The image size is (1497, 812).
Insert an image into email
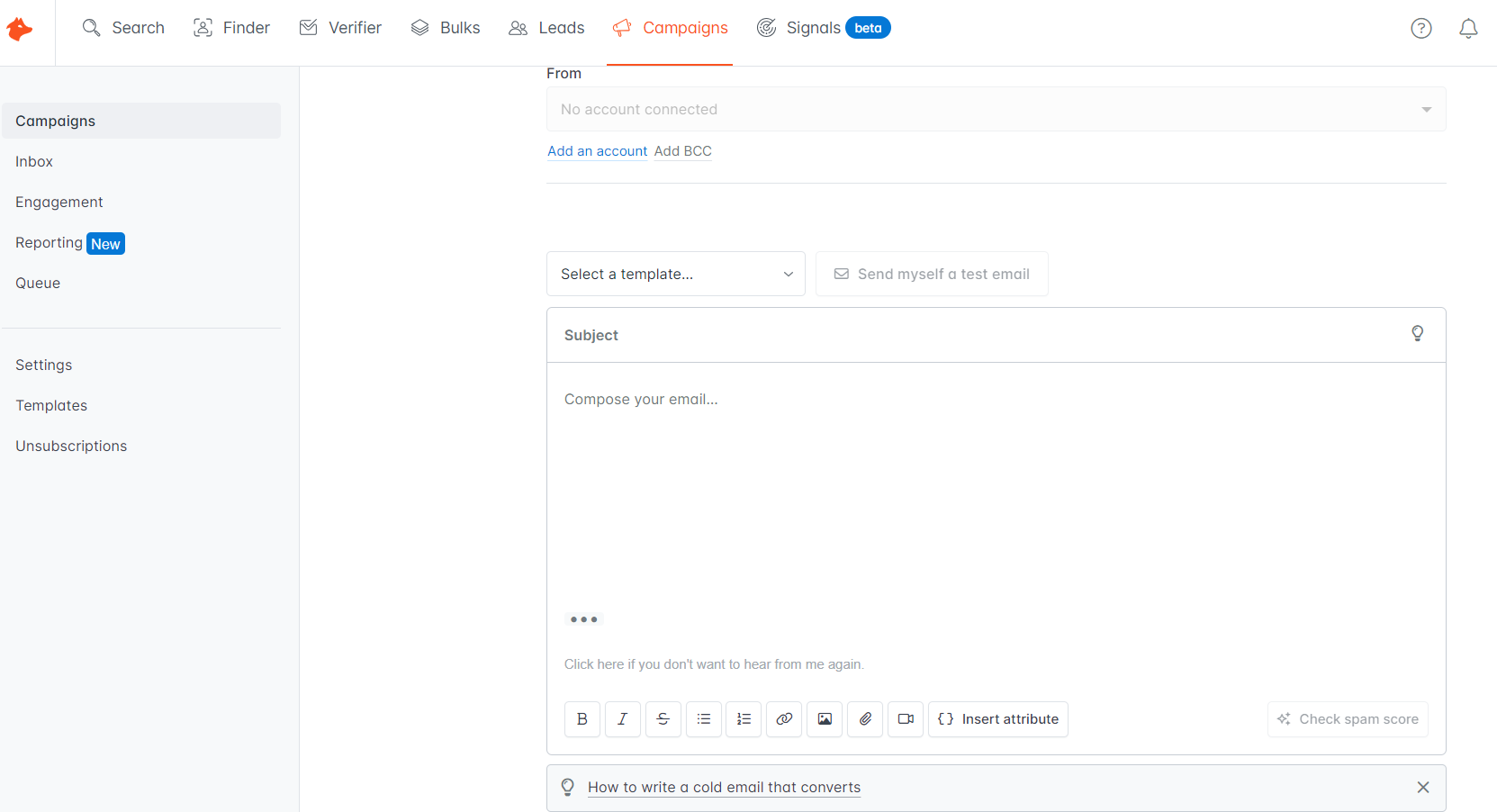[x=825, y=719]
